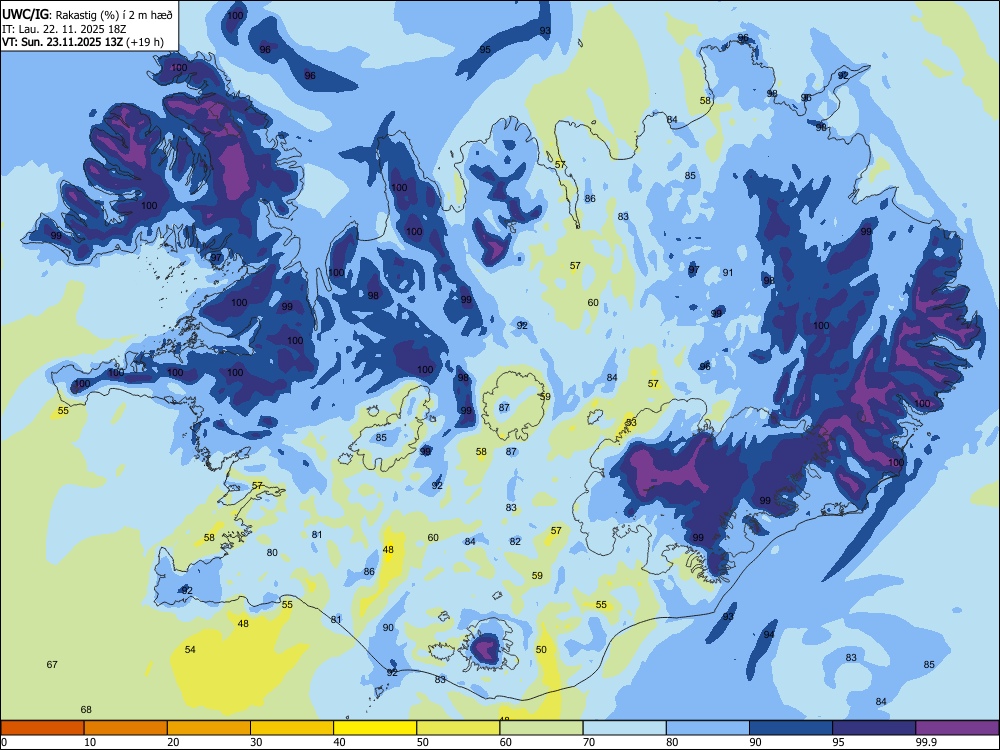Image resolution: width=1000 pixels, height=750 pixels.
Task: Click the title text 'Rakastig (%) í 2 m hæð'
Action: click(114, 15)
